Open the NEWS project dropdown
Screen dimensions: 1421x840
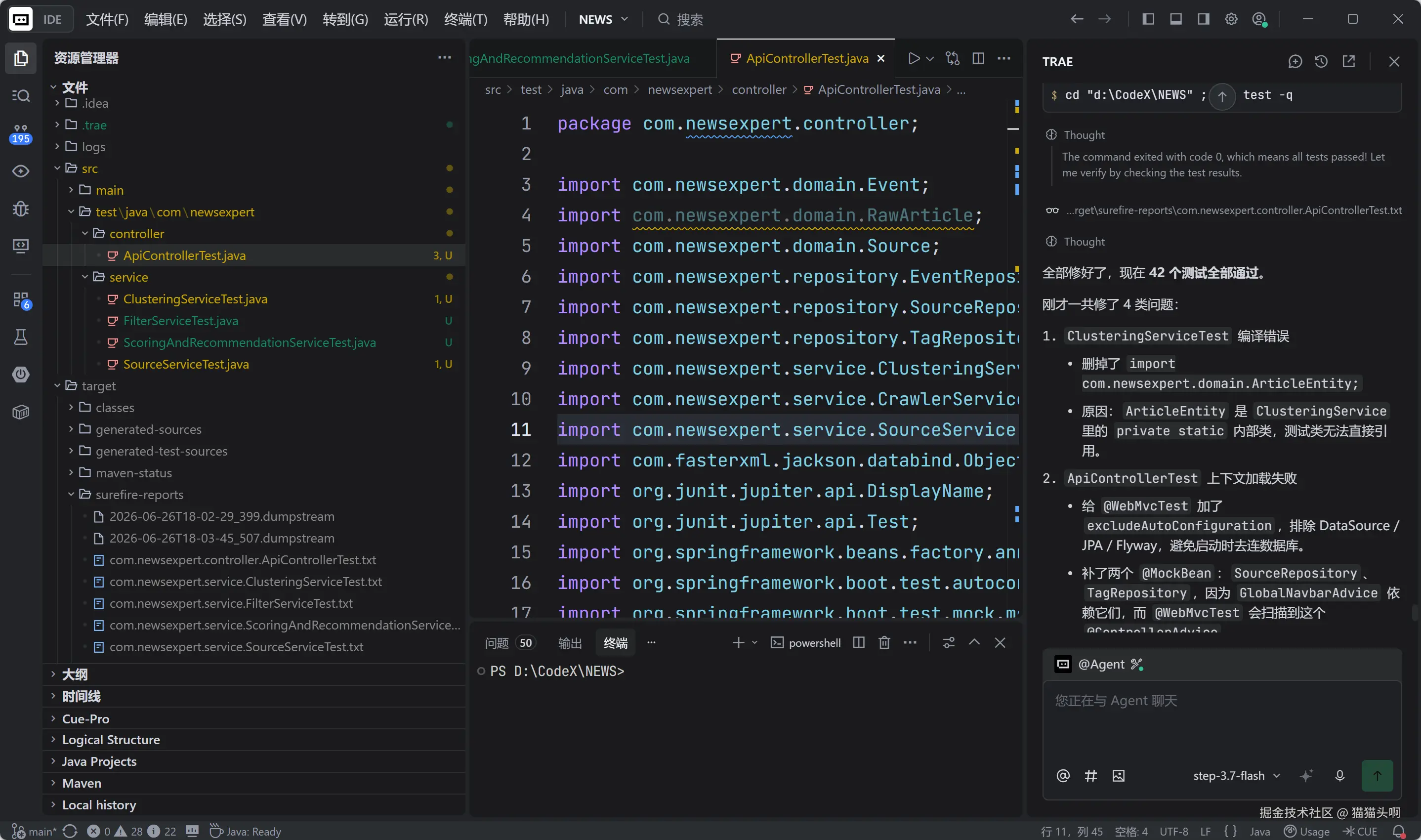coord(603,19)
